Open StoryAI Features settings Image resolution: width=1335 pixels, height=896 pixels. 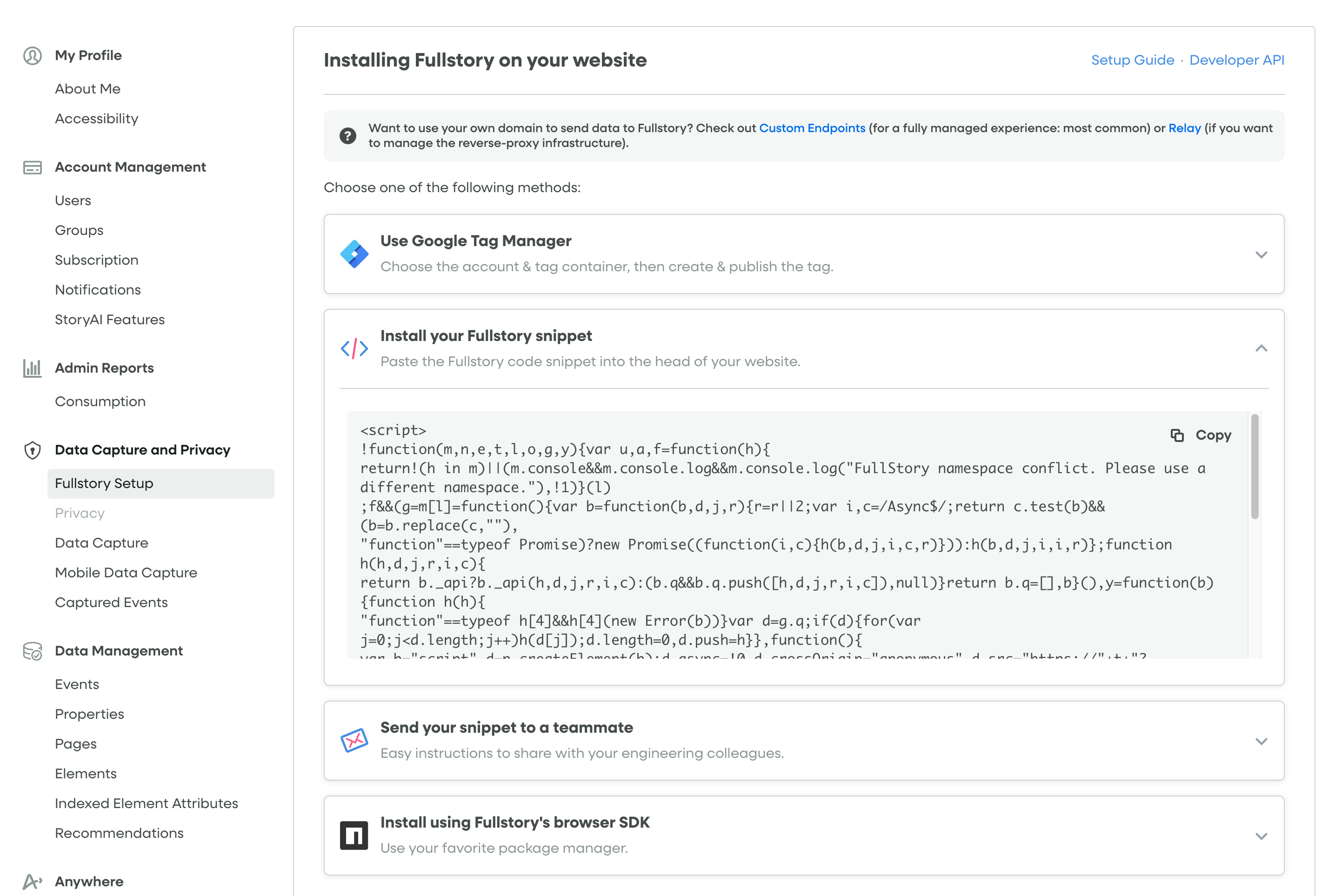110,320
